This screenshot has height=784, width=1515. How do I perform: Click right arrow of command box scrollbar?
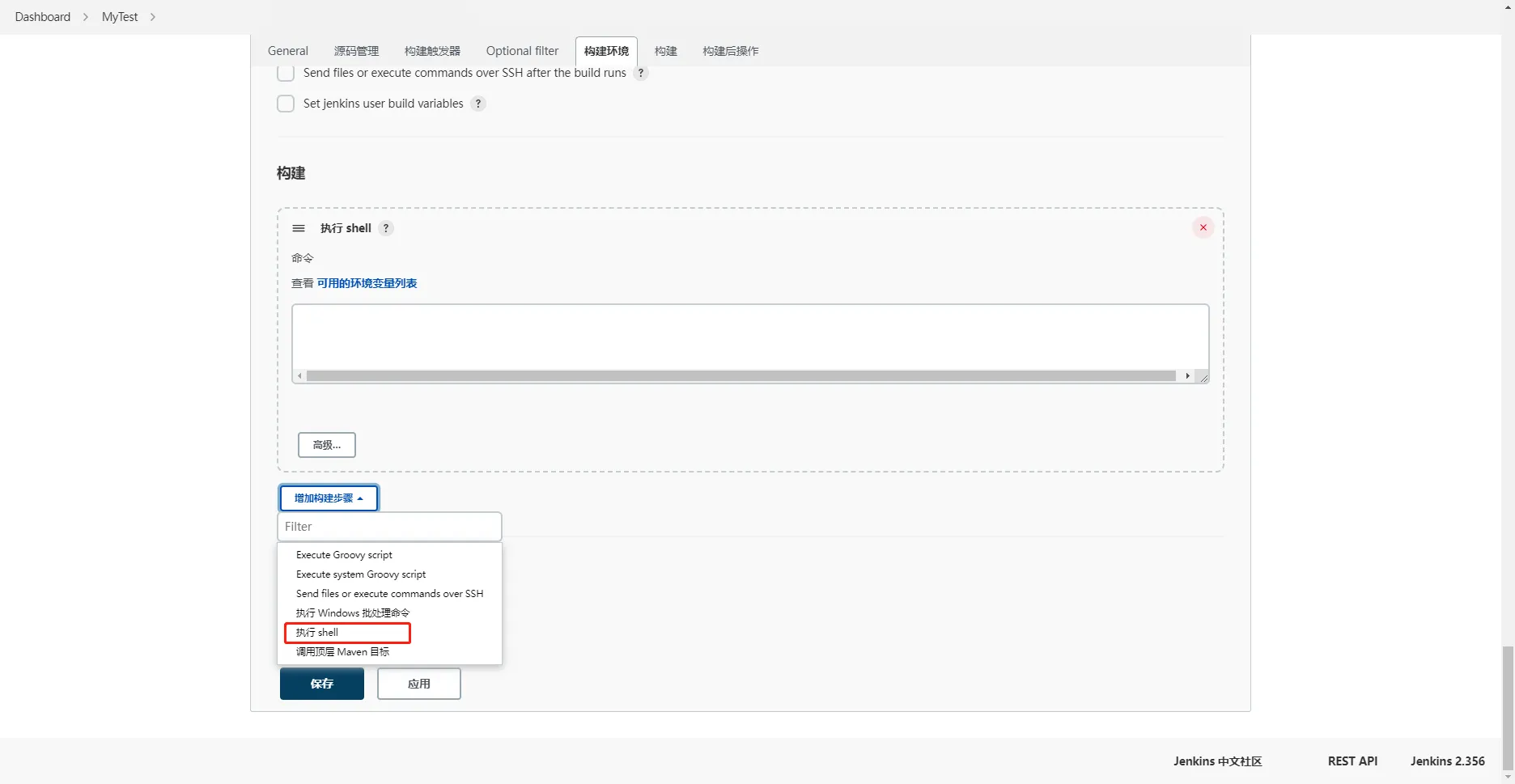click(1187, 376)
